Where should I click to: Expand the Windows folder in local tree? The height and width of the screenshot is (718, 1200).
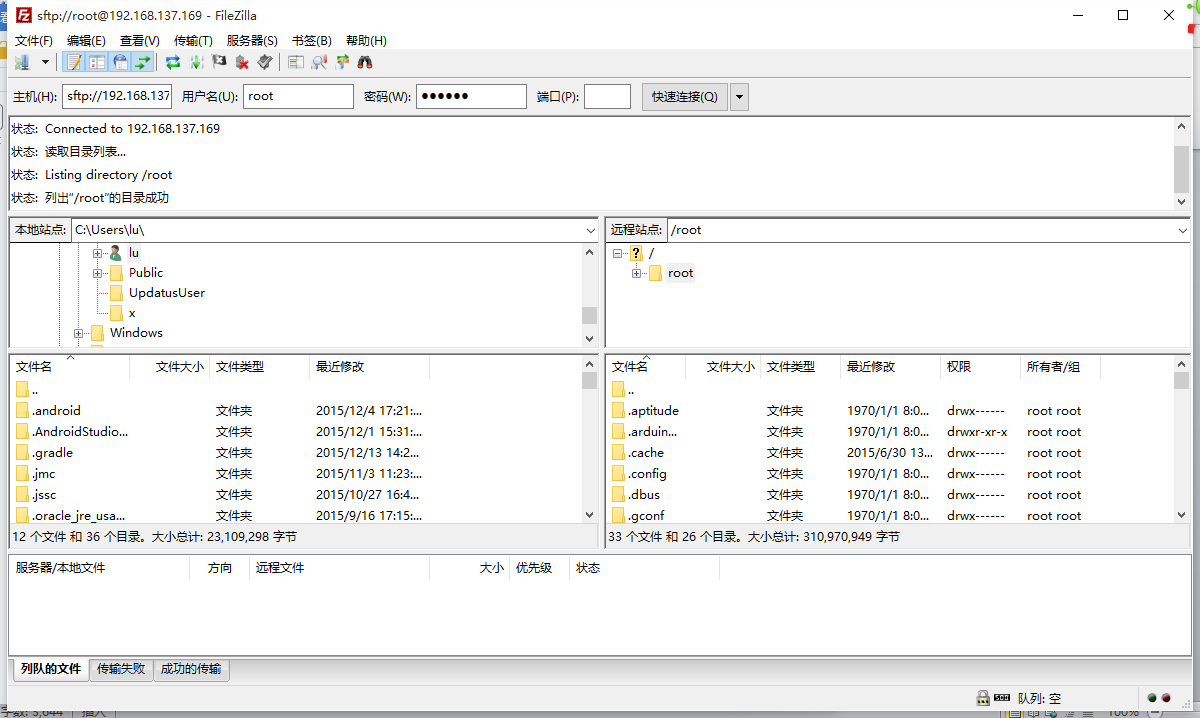click(x=79, y=333)
